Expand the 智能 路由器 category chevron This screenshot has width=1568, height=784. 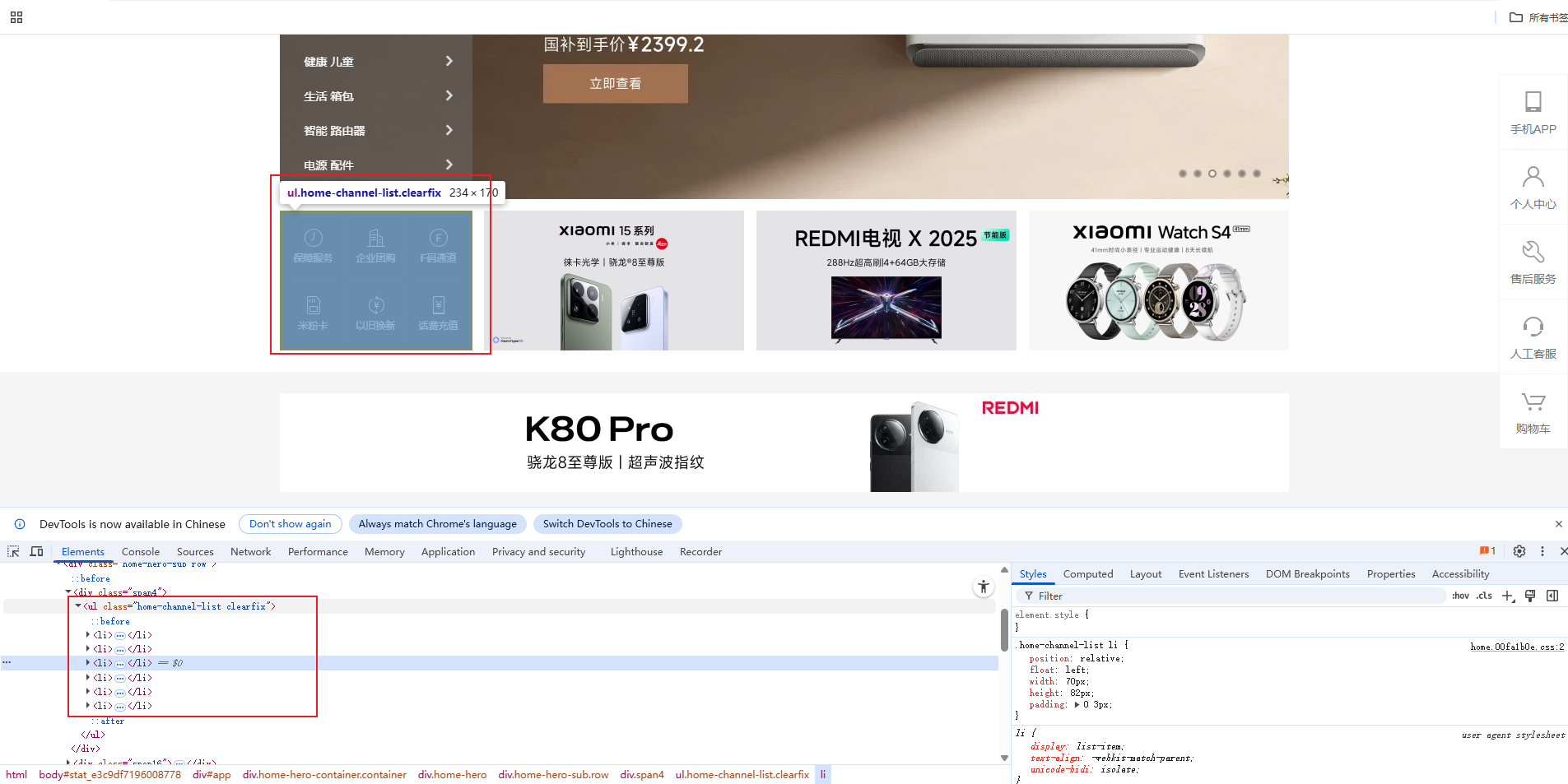[x=449, y=130]
